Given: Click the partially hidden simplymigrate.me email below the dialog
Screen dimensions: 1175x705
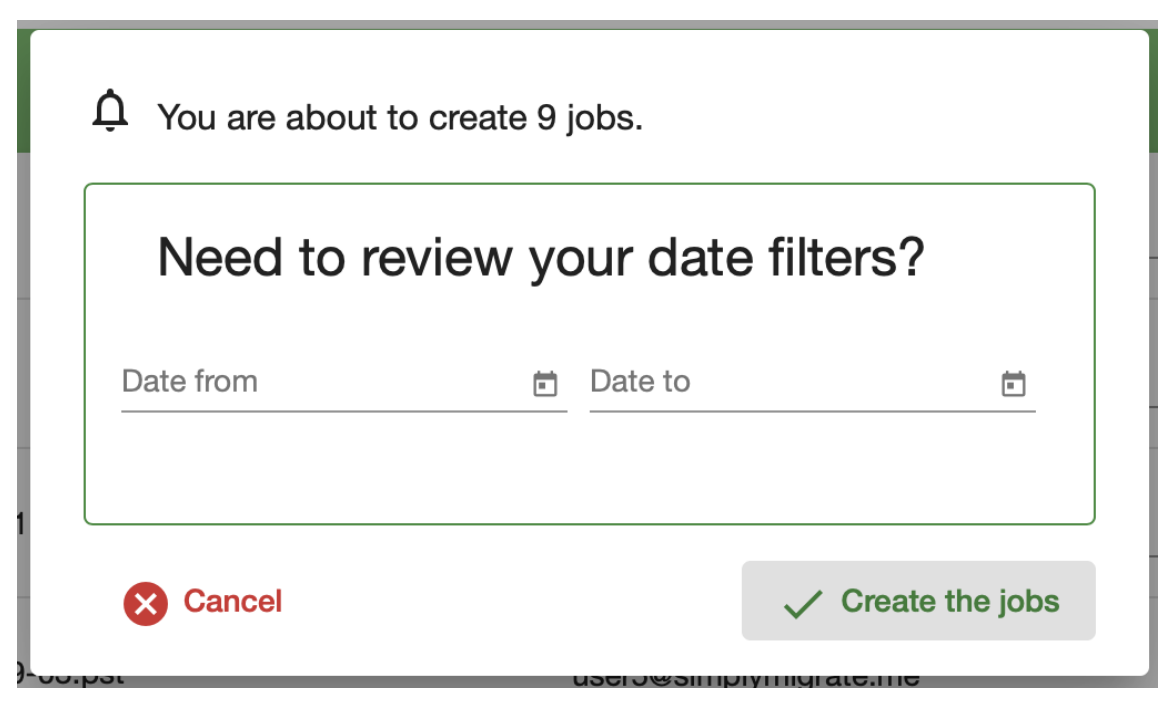Looking at the screenshot, I should pos(745,680).
